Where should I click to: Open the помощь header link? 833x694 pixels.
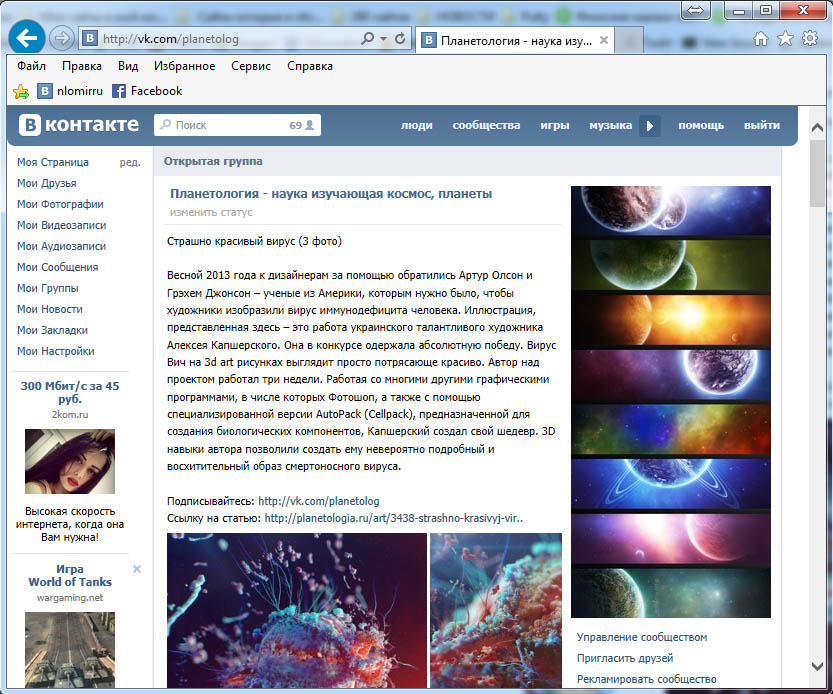pyautogui.click(x=701, y=125)
